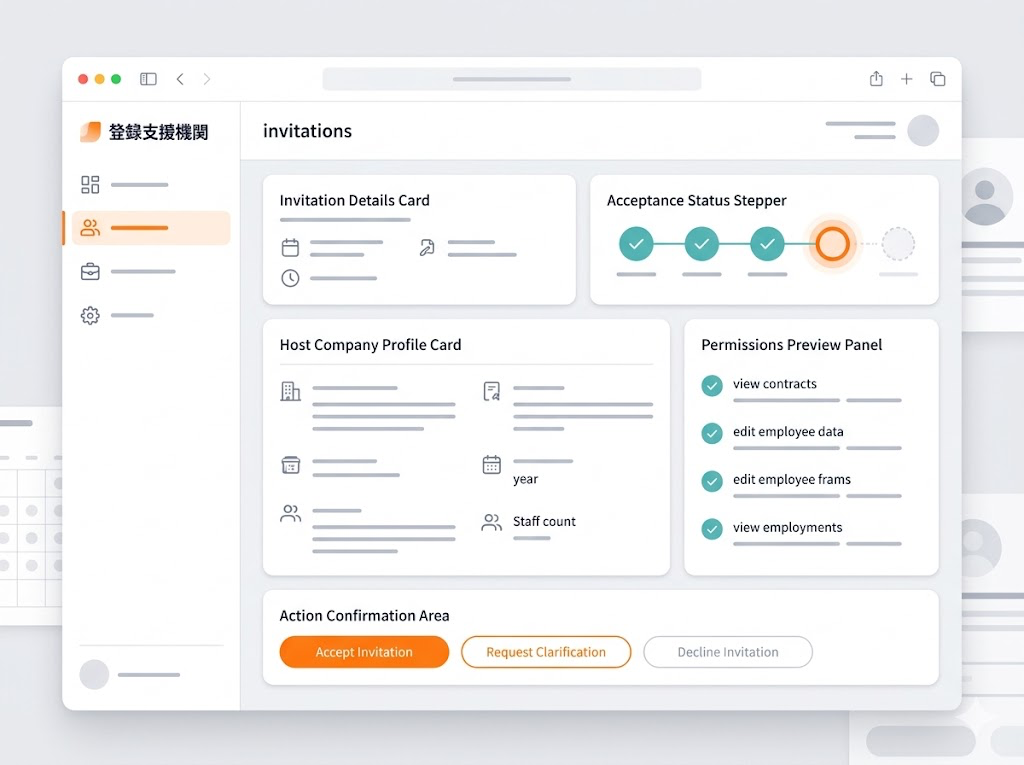
Task: Click the storefront icon in Host Company Profile
Action: pyautogui.click(x=291, y=465)
